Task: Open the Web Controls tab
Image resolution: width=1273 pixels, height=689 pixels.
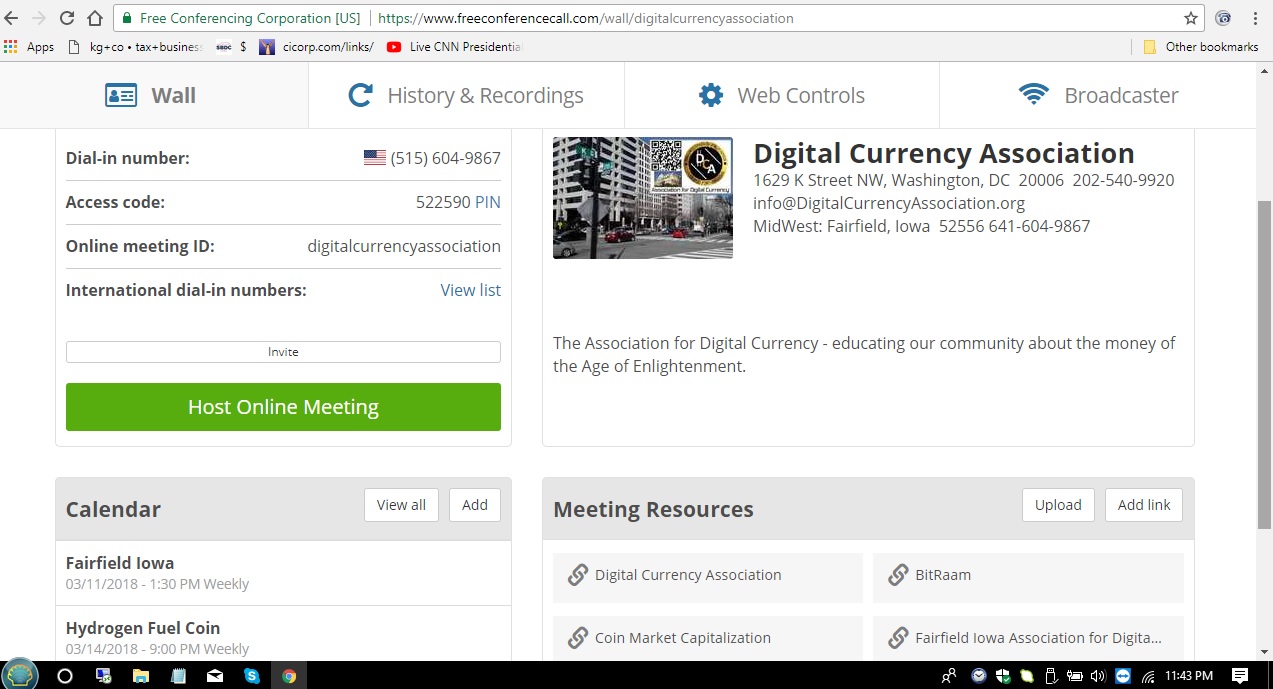Action: coord(782,96)
